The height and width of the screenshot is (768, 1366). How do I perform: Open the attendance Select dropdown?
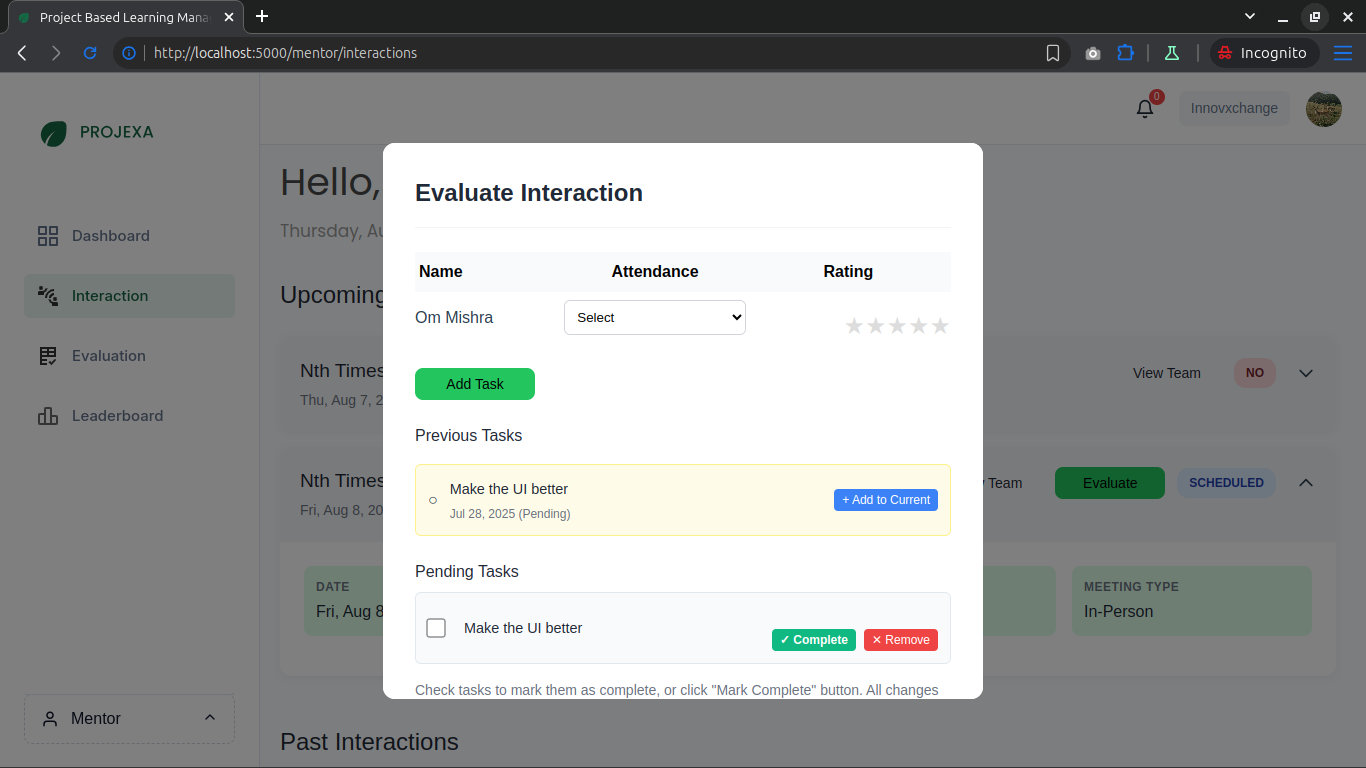coord(654,317)
